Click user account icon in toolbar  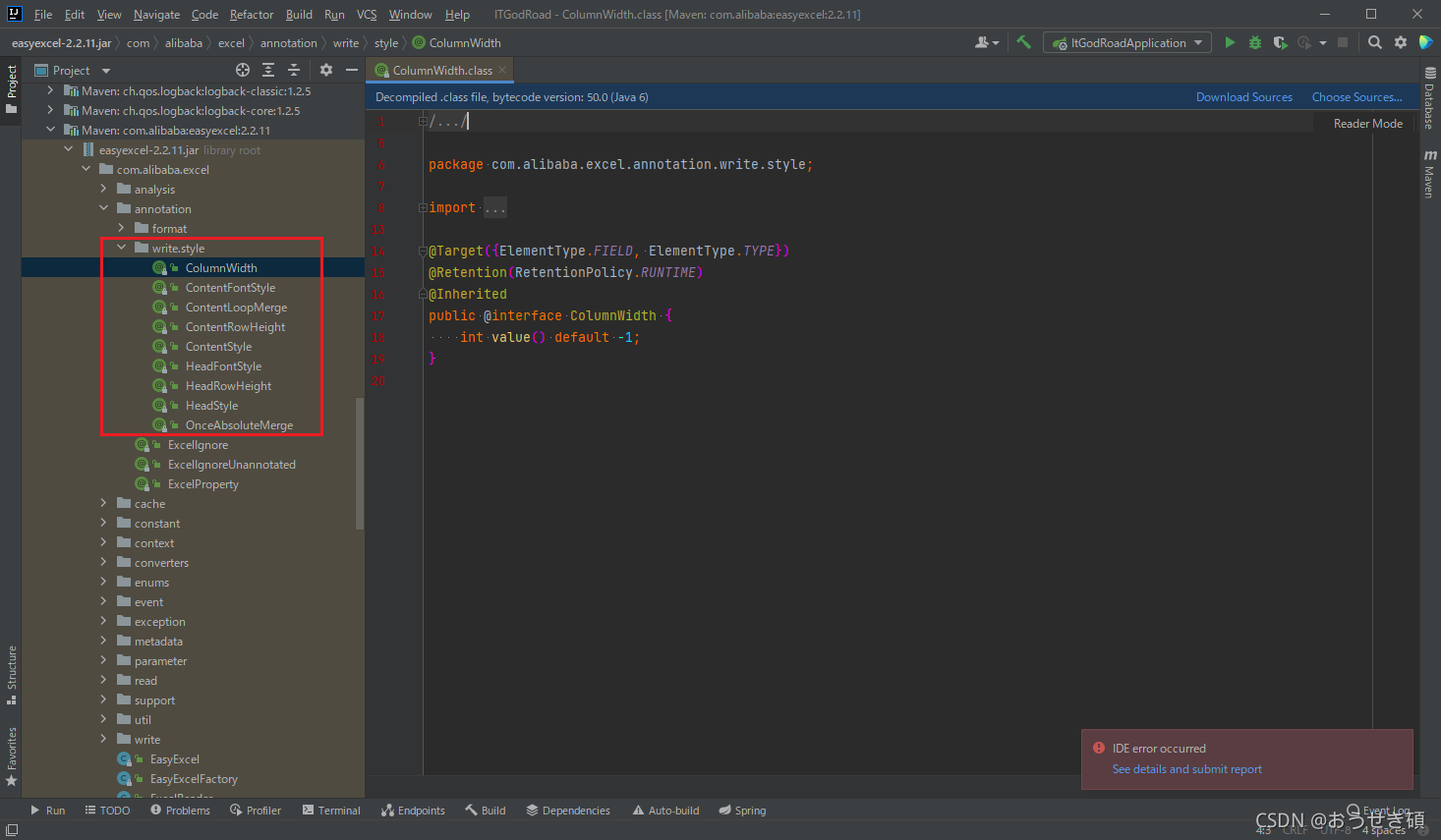click(986, 42)
